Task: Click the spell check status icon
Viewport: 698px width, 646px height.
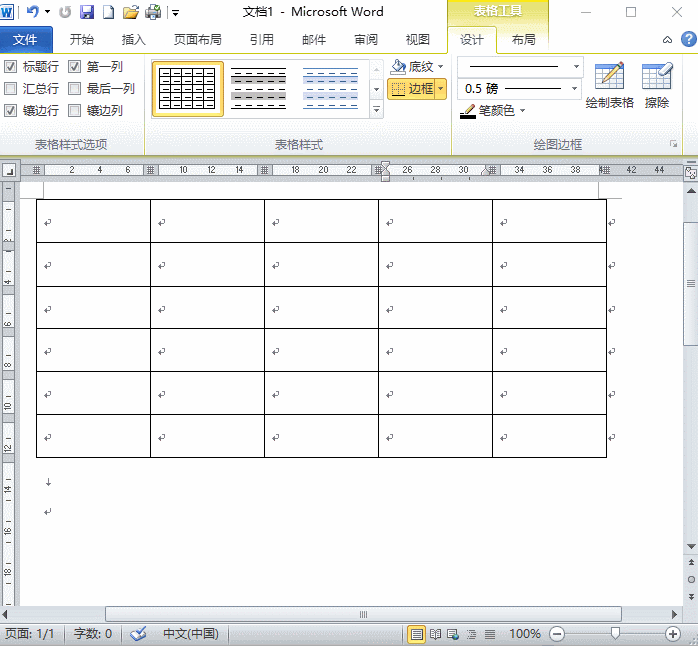Action: [x=138, y=634]
